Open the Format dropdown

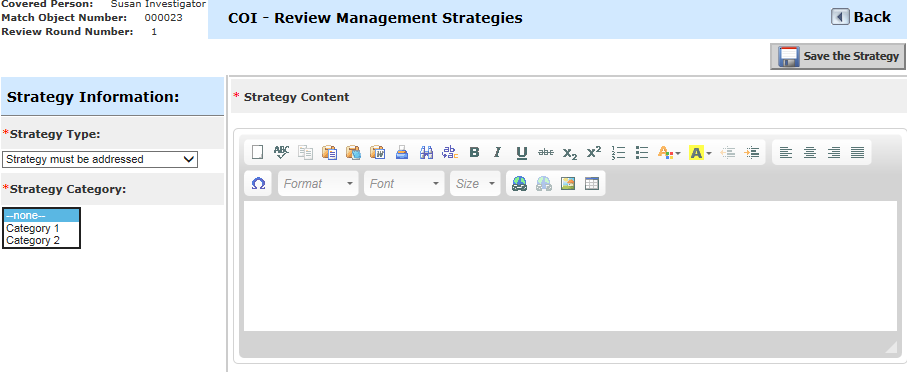point(318,183)
